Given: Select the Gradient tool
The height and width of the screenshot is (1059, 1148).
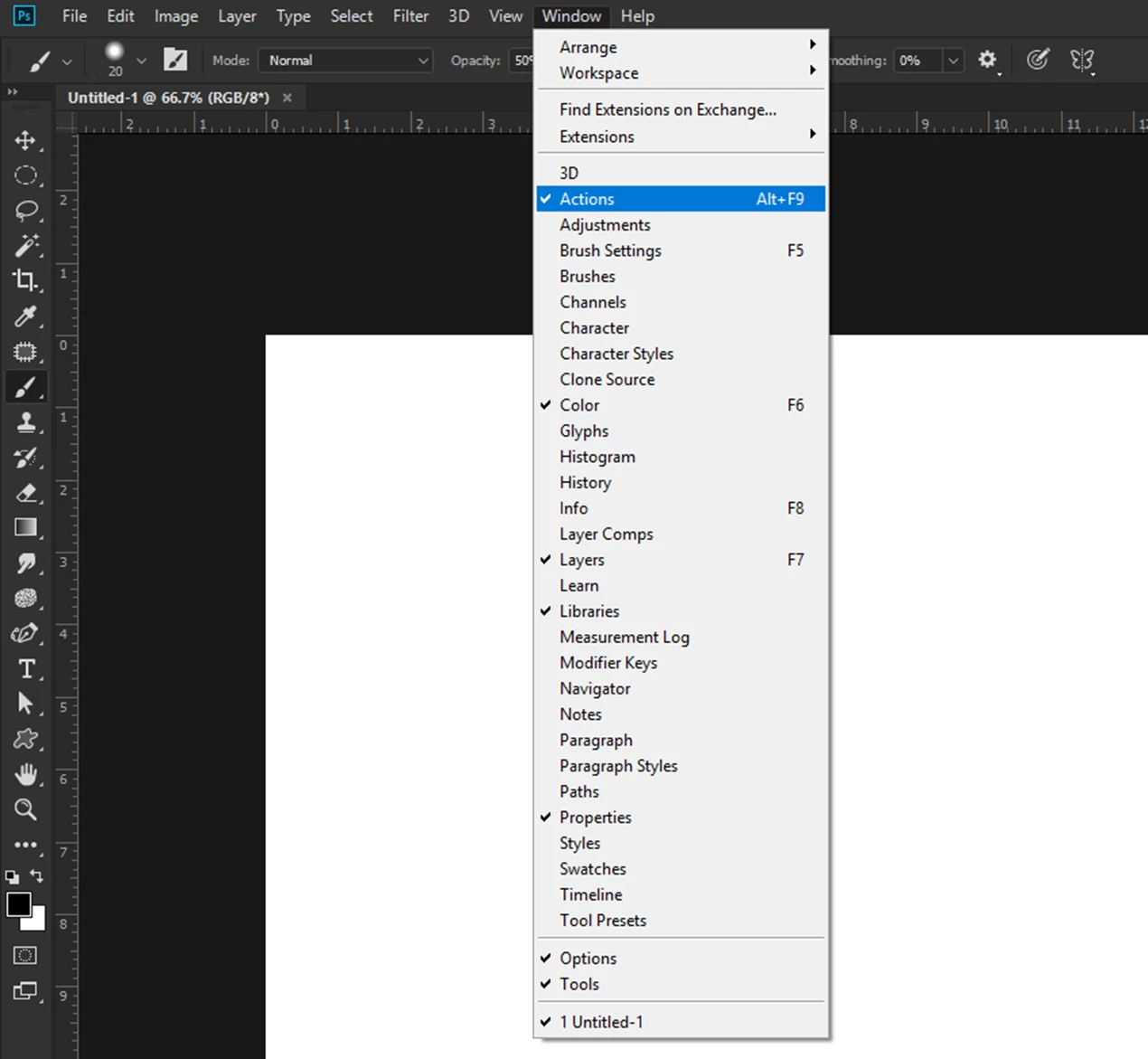Looking at the screenshot, I should 25,527.
